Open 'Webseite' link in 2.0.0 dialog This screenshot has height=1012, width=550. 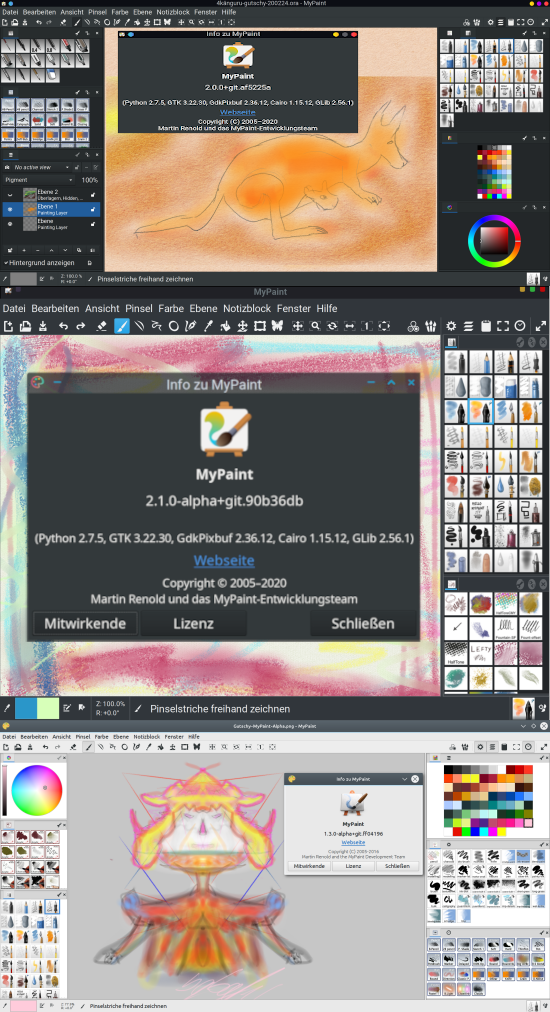pyautogui.click(x=237, y=112)
